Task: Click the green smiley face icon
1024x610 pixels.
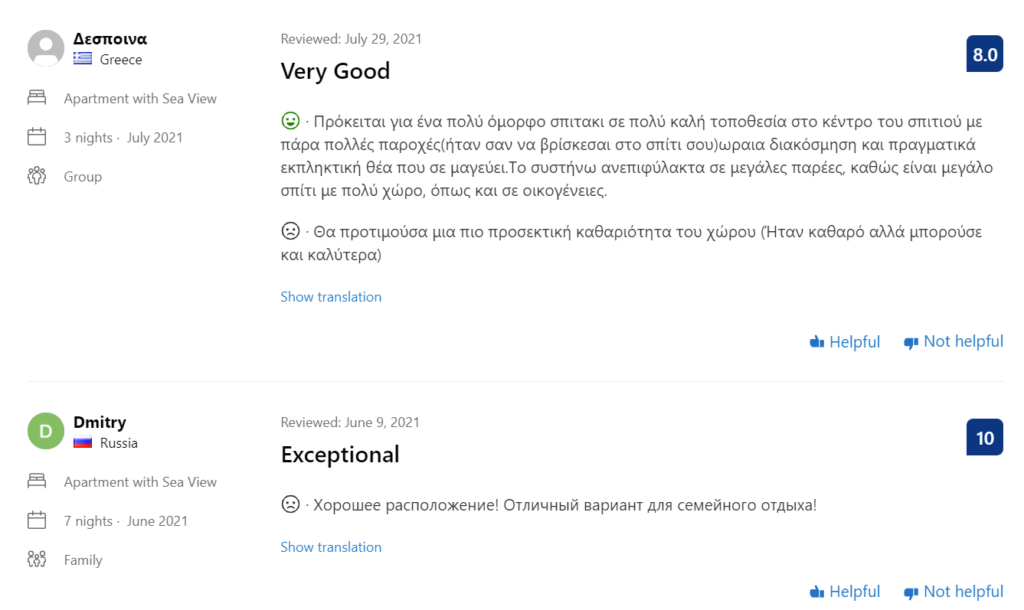Action: (291, 122)
